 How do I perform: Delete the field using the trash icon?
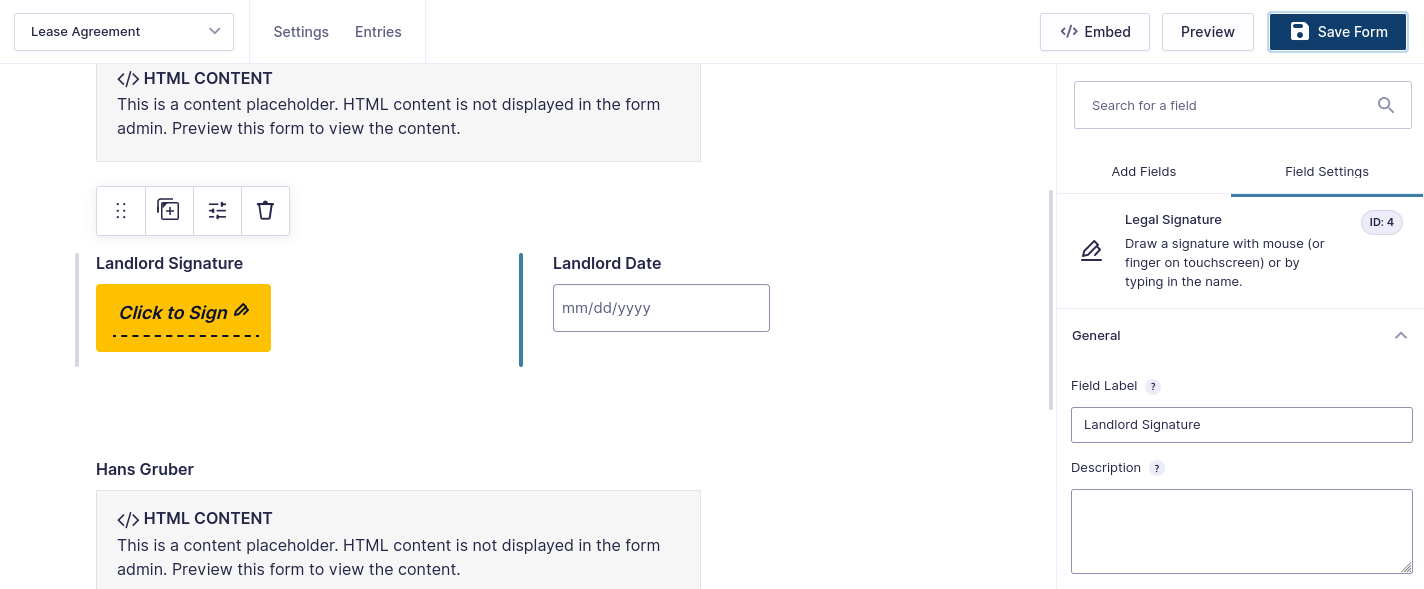[x=264, y=210]
